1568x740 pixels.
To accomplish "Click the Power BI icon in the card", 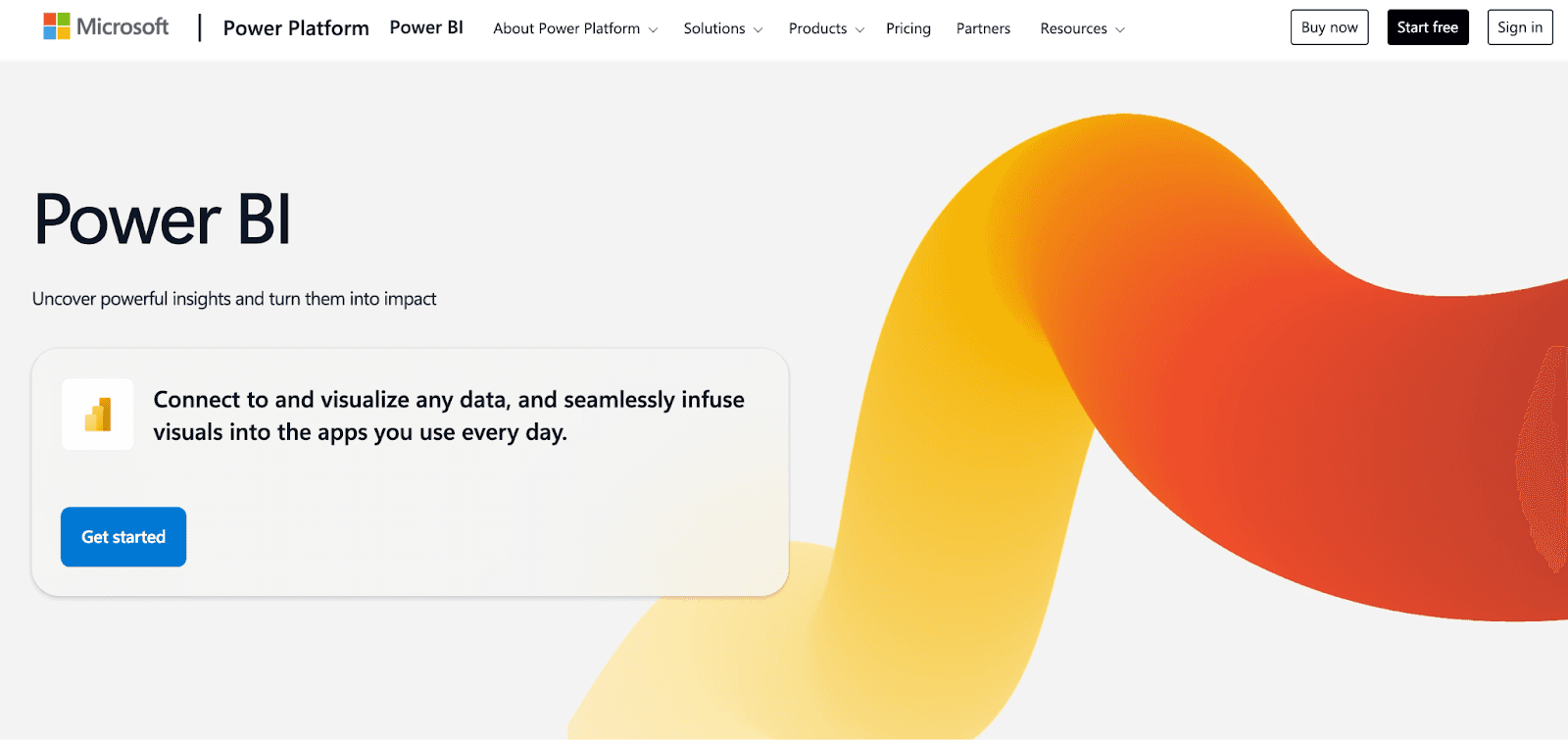I will click(98, 415).
